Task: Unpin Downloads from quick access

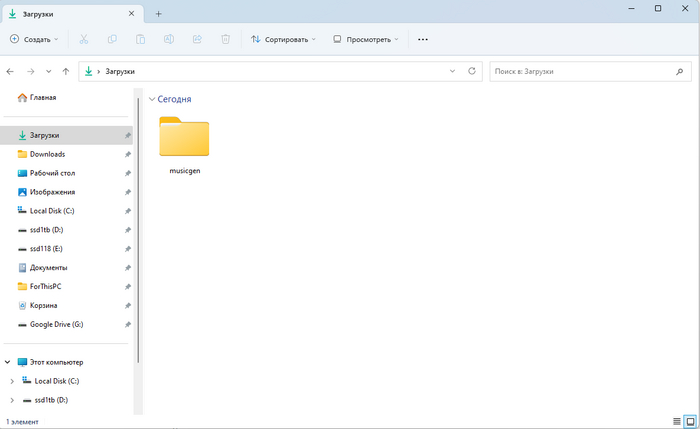Action: point(127,154)
